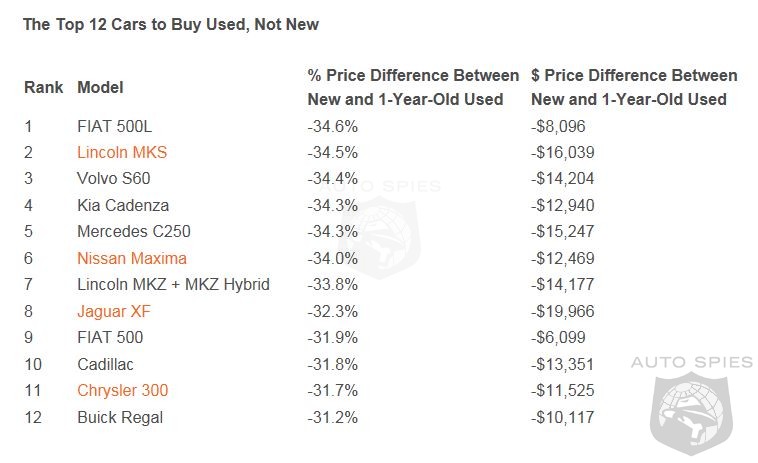Click the Cadillac model cell
This screenshot has height=463, width=758.
(105, 364)
